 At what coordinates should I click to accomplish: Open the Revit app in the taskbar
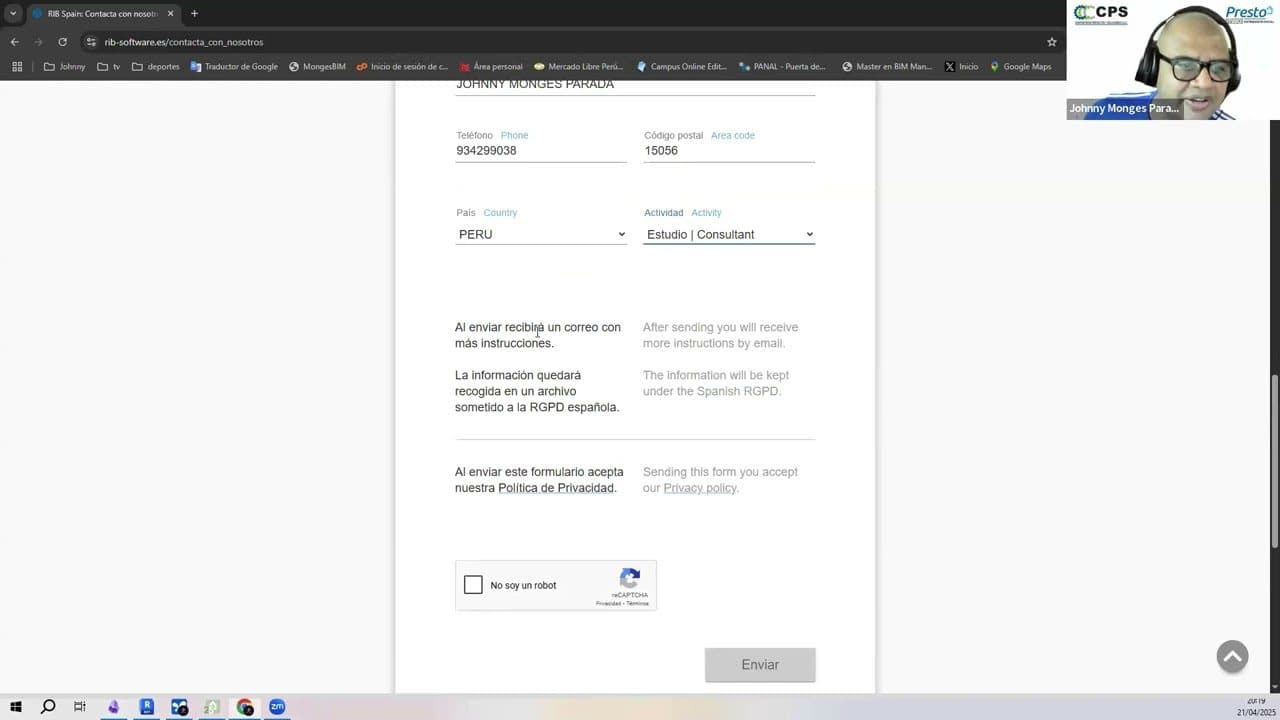pos(147,707)
